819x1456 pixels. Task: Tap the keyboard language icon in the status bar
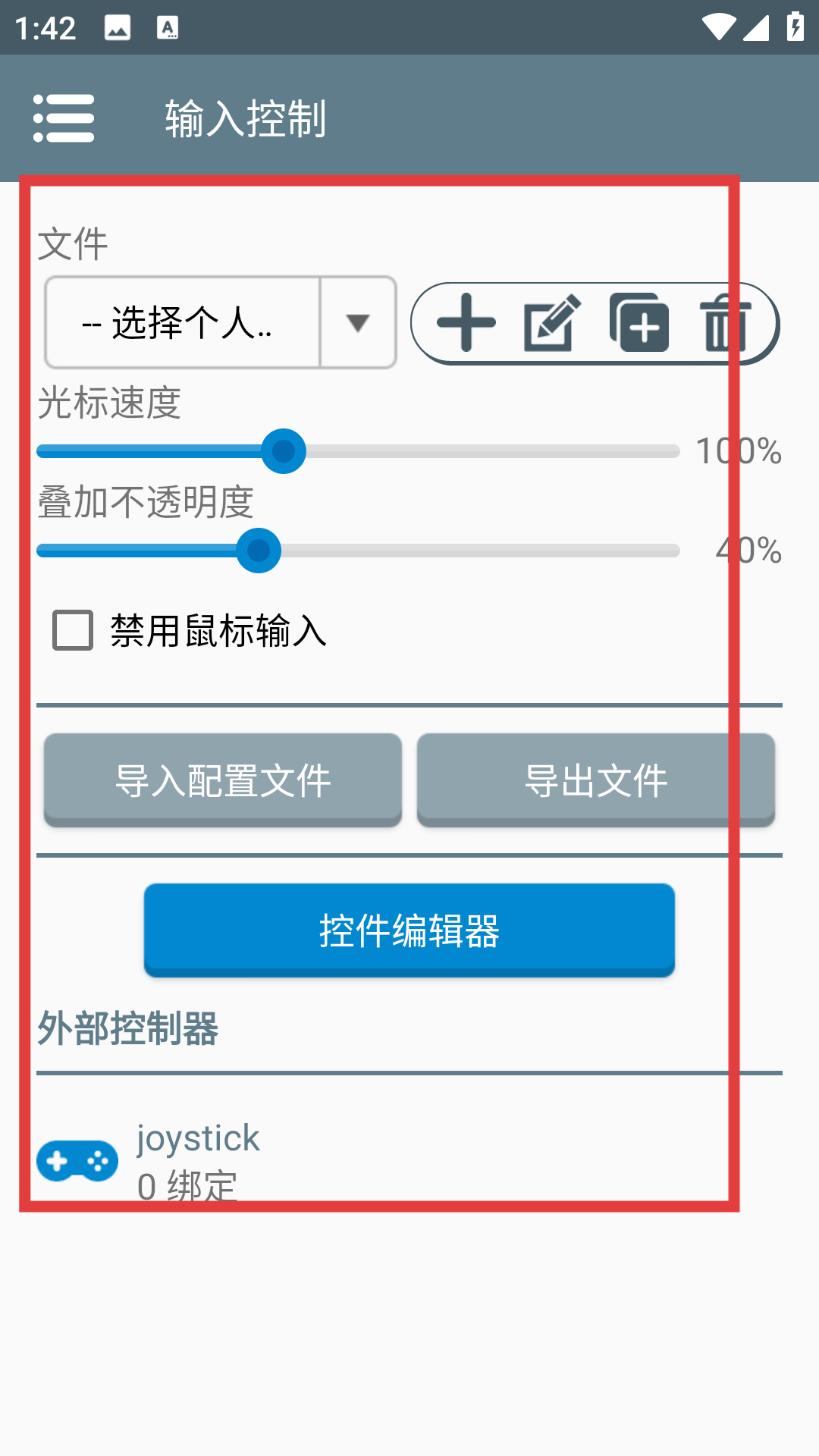tap(168, 28)
